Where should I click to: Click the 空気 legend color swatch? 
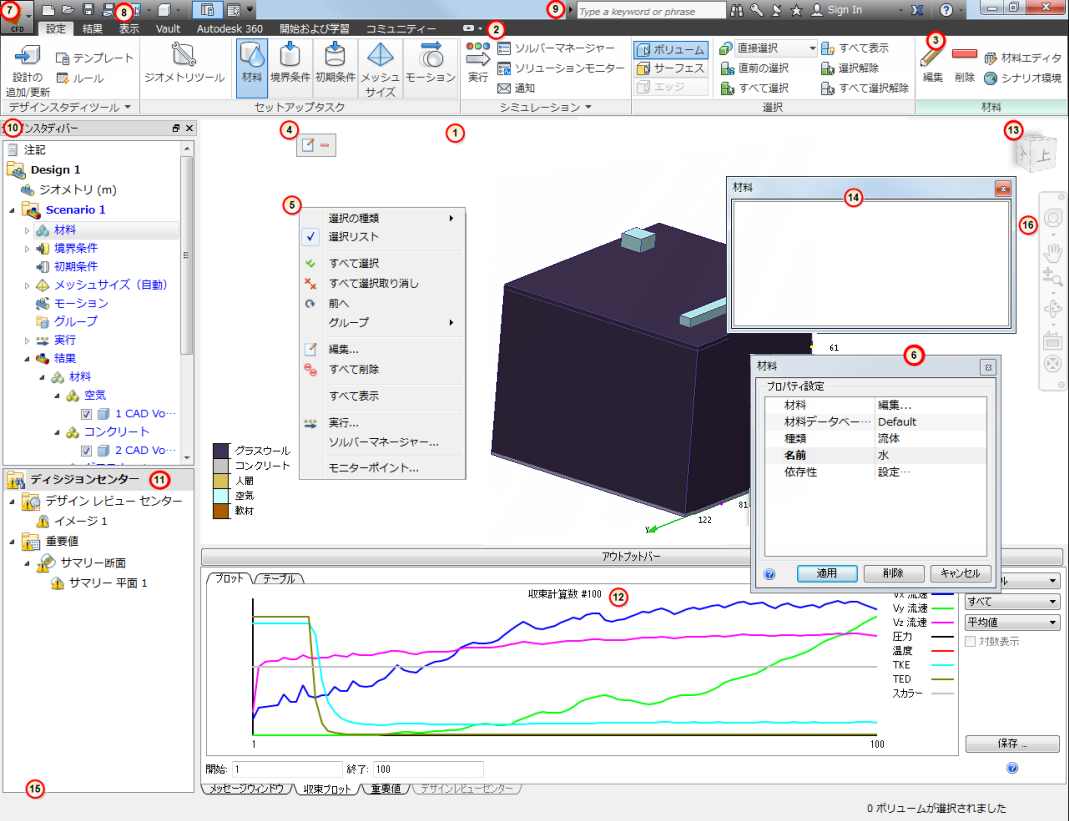[221, 496]
